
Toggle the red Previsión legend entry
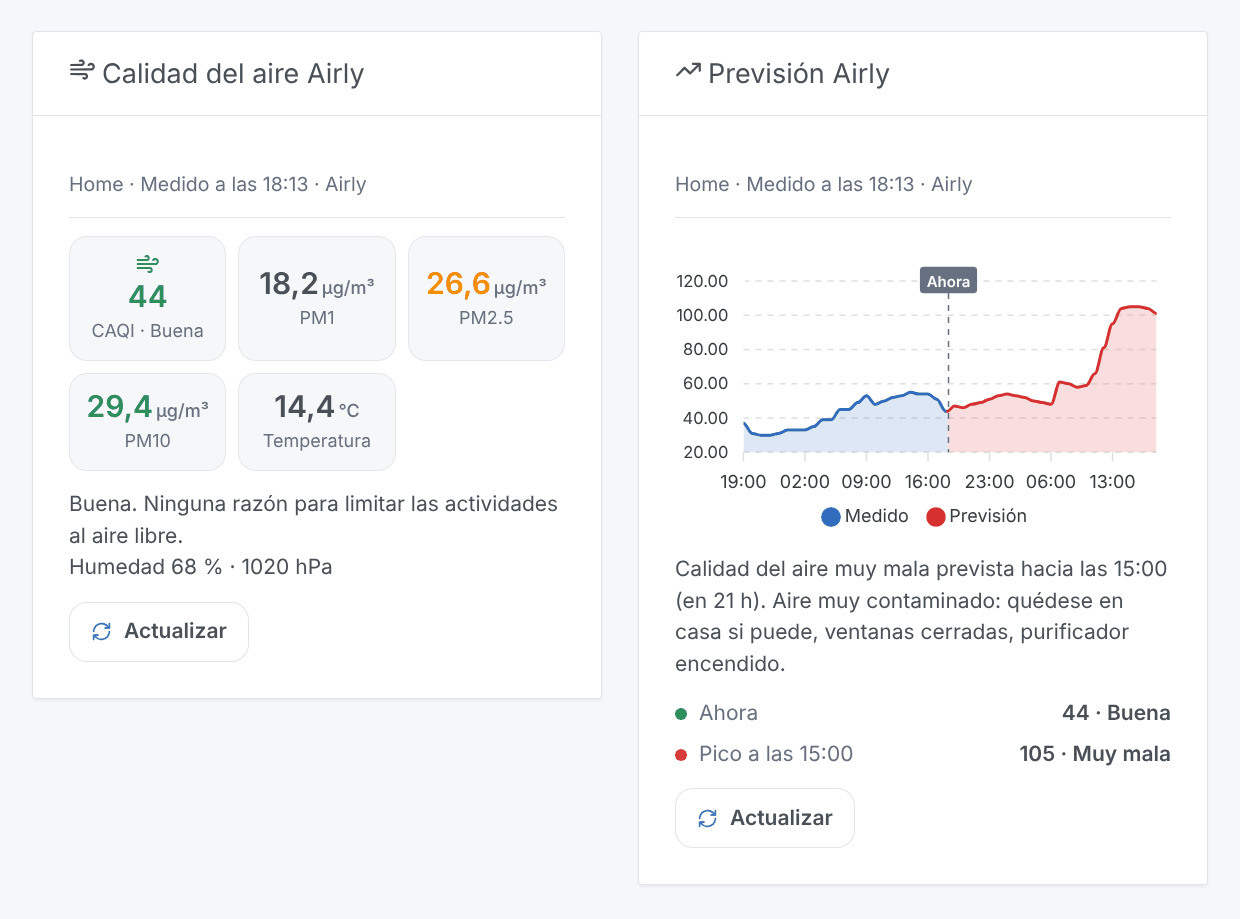click(976, 516)
